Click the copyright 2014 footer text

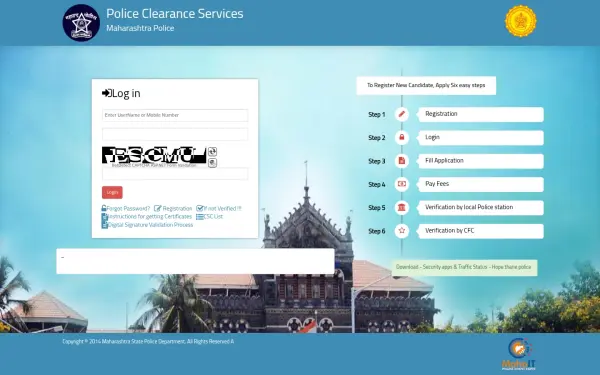click(x=148, y=341)
